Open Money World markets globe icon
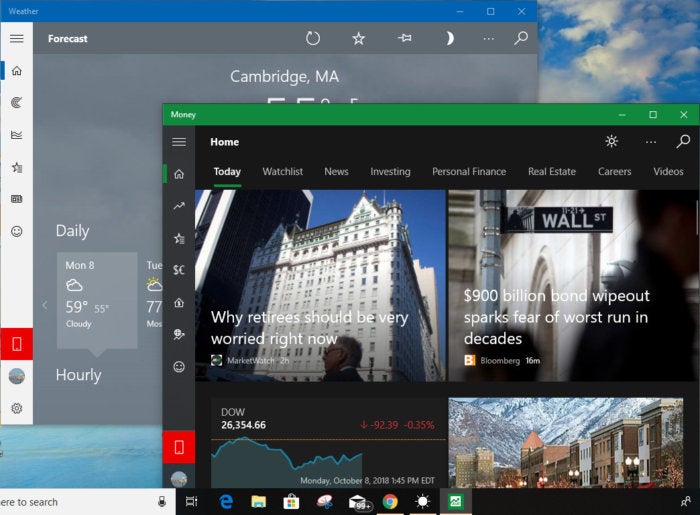The height and width of the screenshot is (515, 700). [179, 334]
